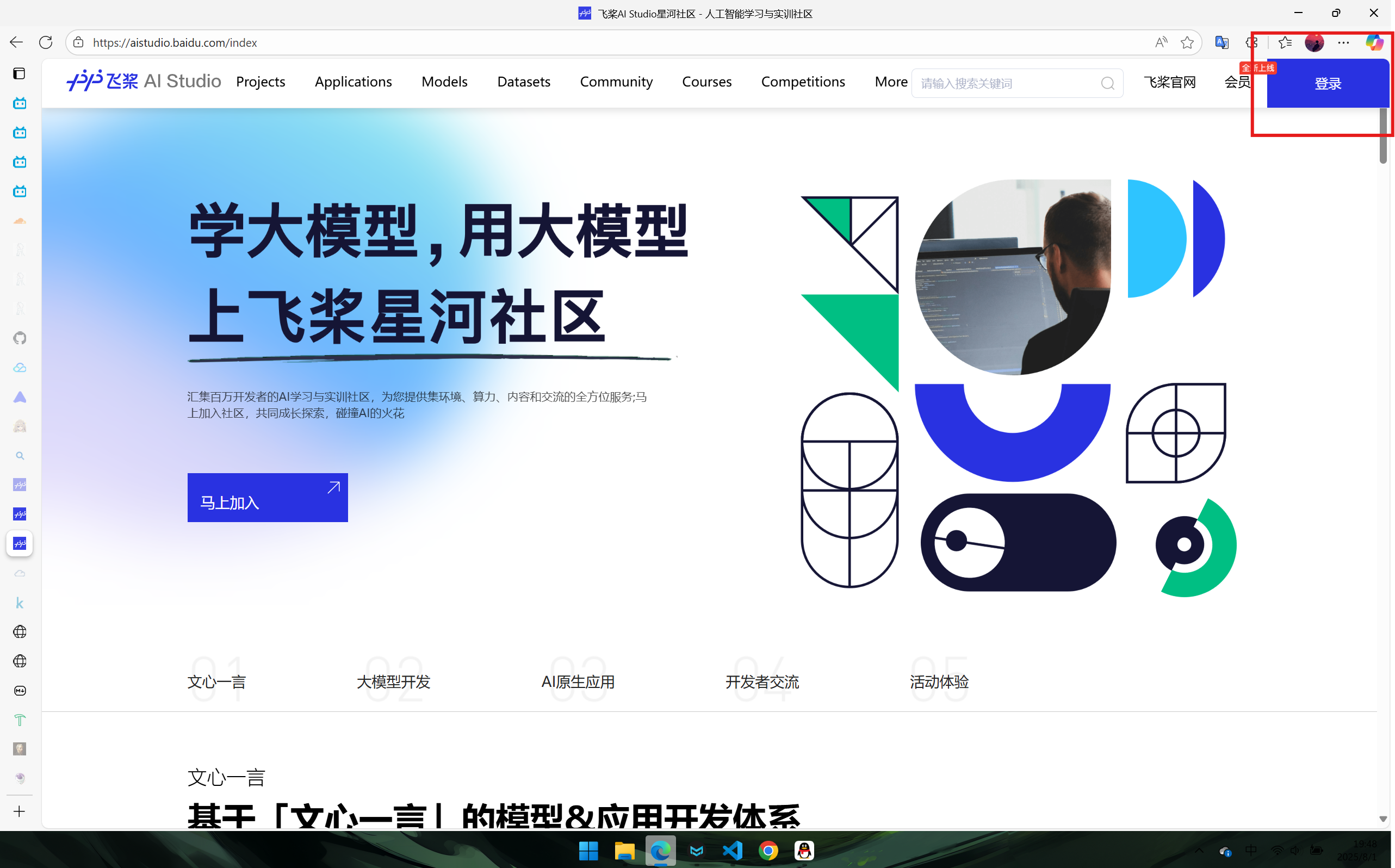
Task: Click the browser extensions puzzle icon
Action: [x=1251, y=42]
